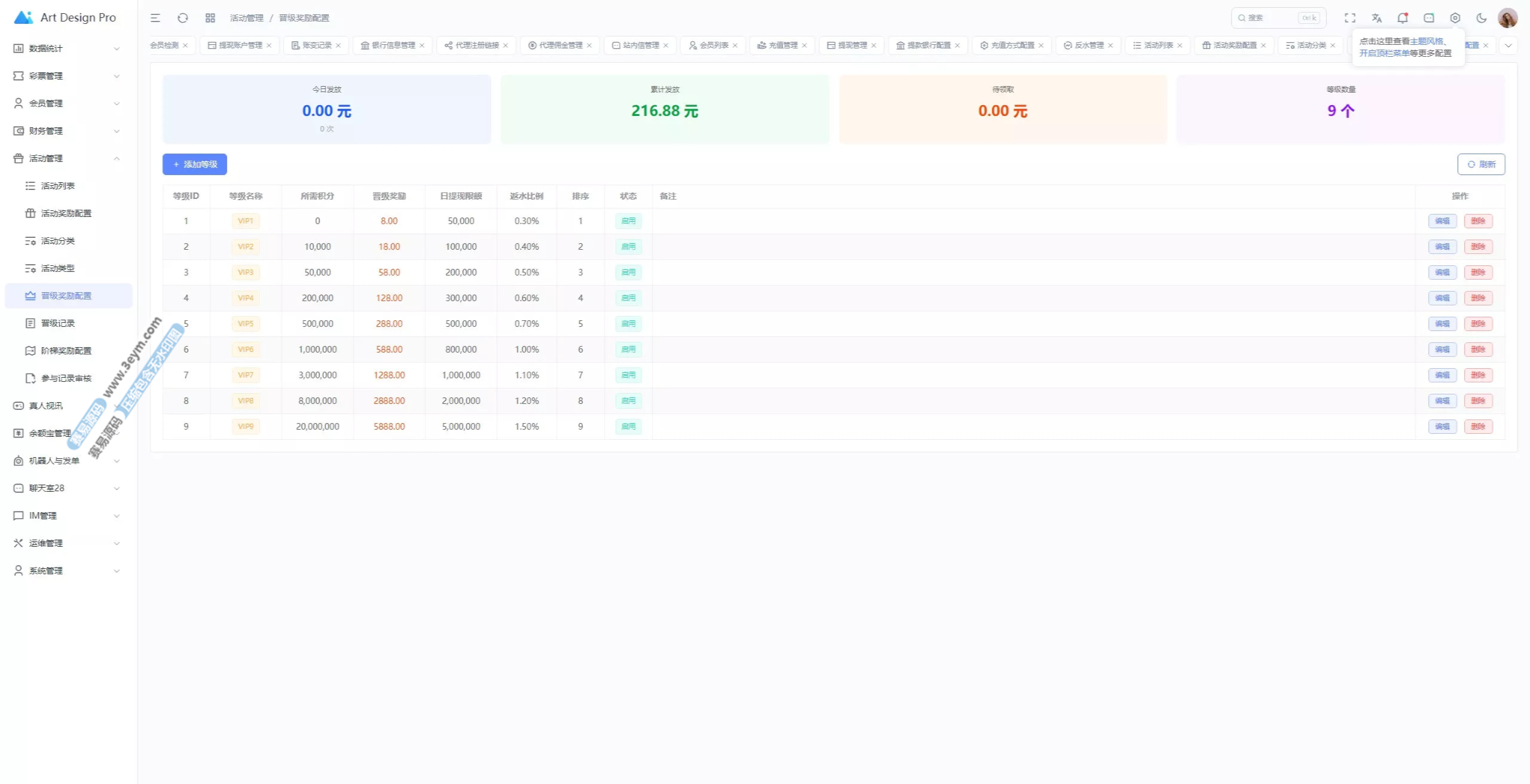Click the page reload icon in header
Image resolution: width=1530 pixels, height=784 pixels.
183,18
